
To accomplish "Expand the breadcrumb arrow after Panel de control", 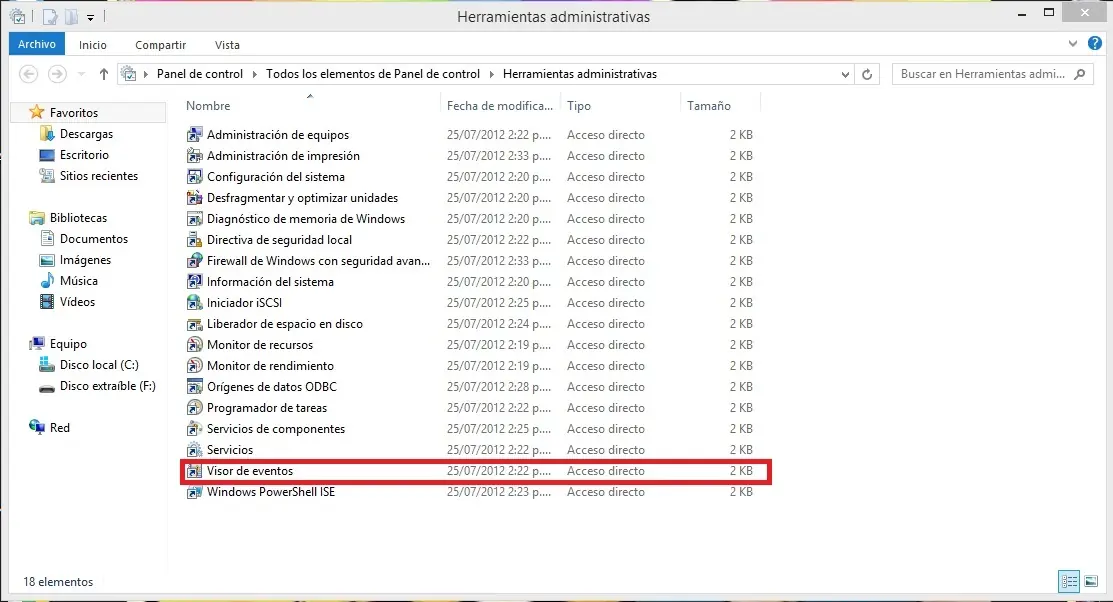I will (x=255, y=74).
